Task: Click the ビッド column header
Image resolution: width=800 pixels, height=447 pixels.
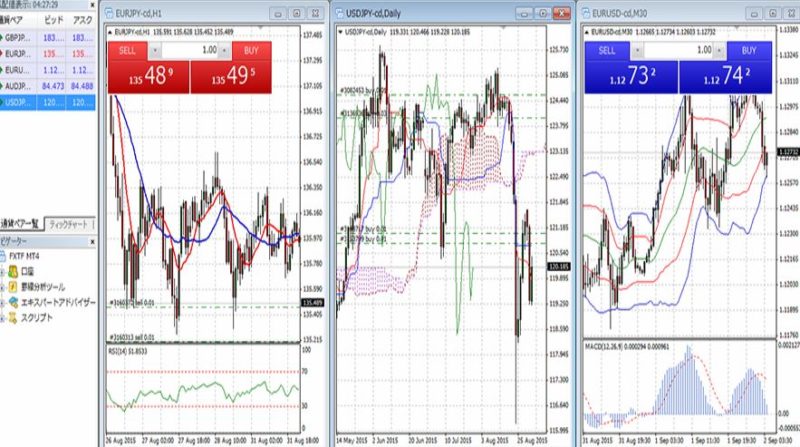Action: click(53, 20)
